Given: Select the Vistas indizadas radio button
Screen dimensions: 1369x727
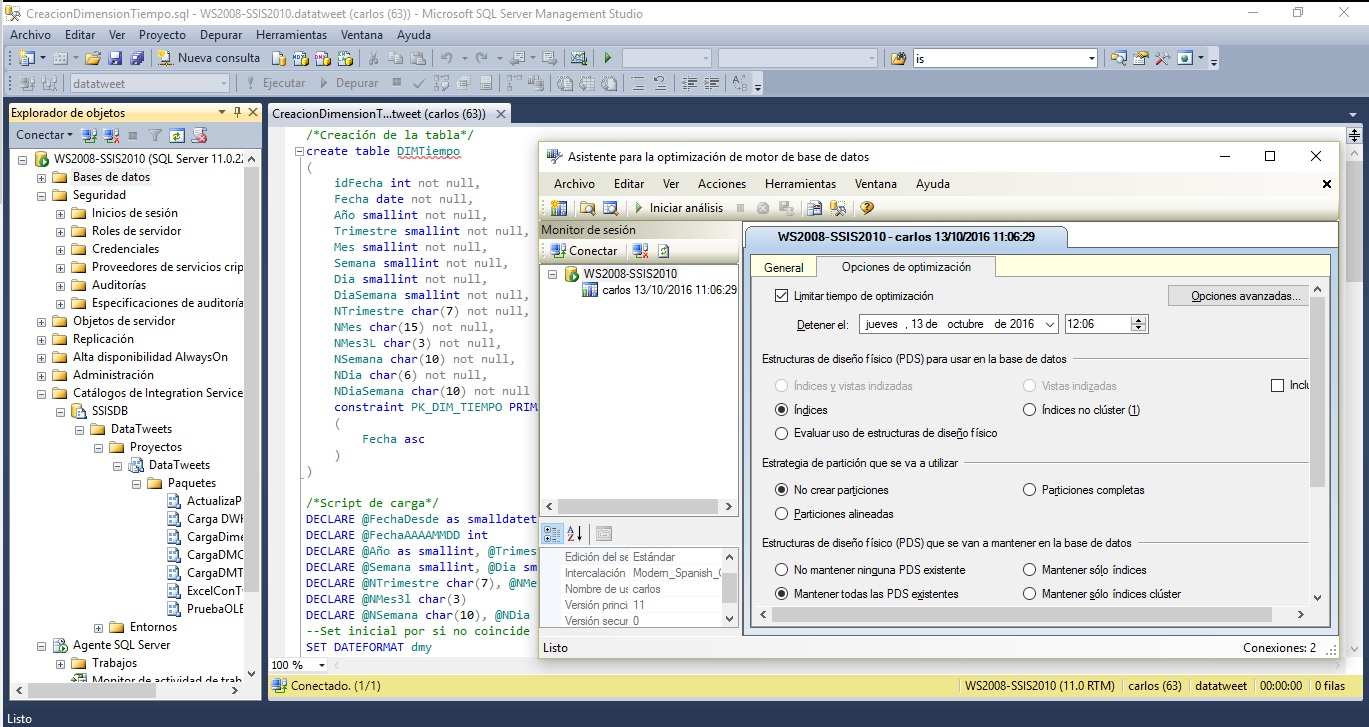Looking at the screenshot, I should point(1030,385).
